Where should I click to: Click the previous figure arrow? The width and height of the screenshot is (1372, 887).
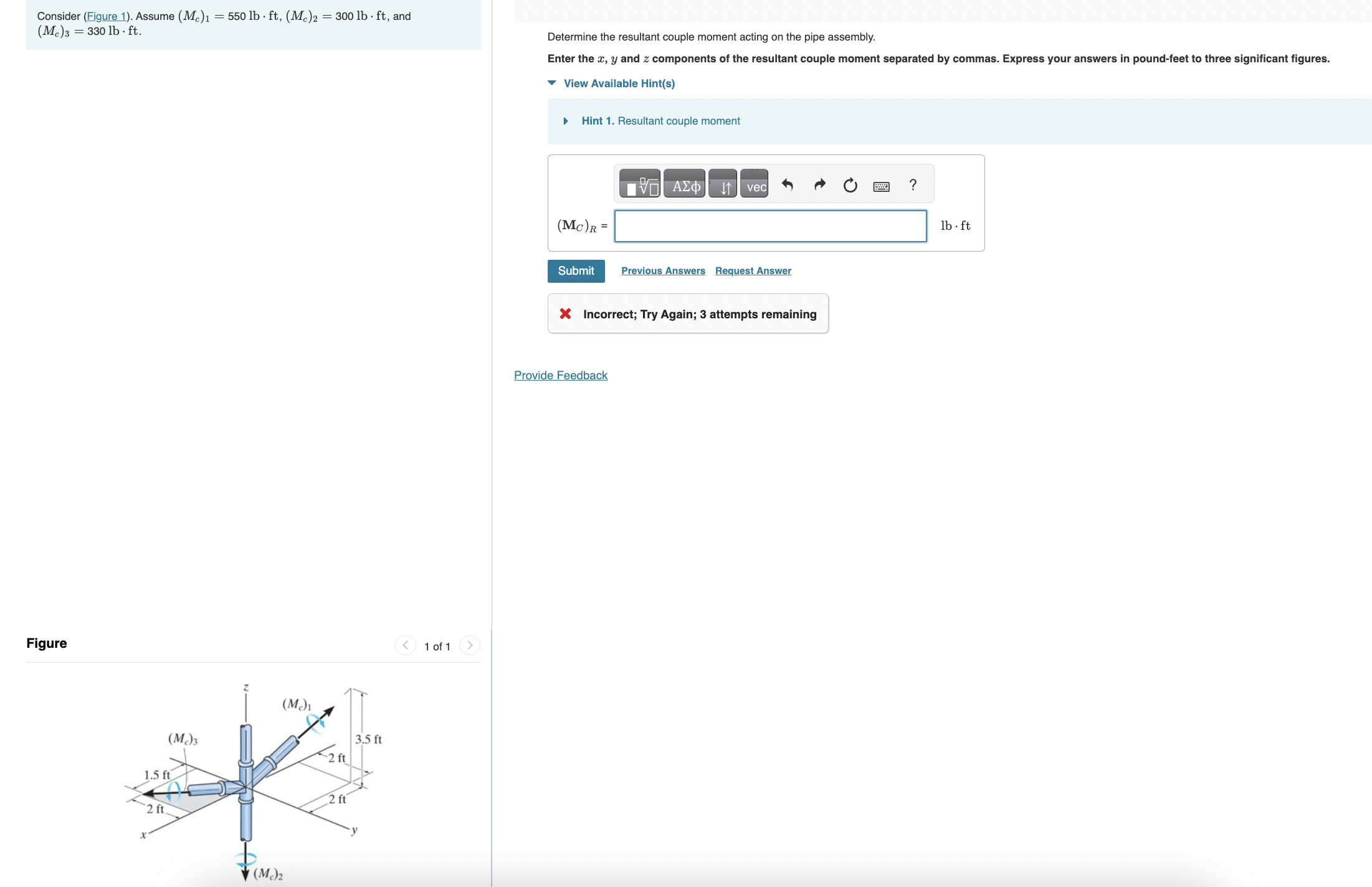[x=405, y=645]
